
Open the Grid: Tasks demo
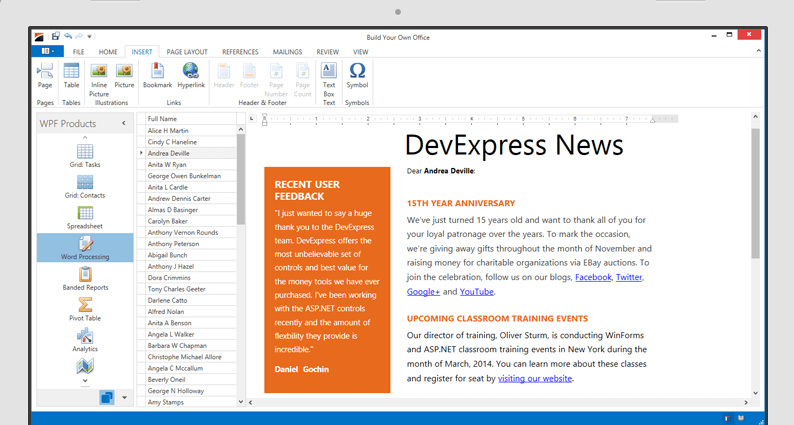click(x=85, y=156)
